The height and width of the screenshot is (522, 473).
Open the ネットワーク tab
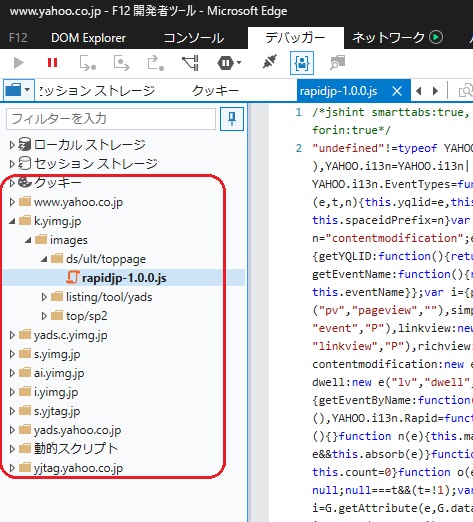(x=389, y=38)
